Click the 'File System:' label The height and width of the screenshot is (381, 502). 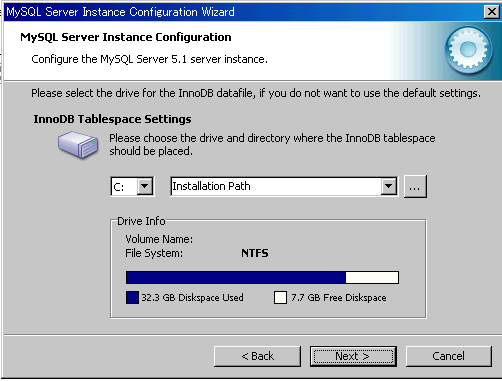pos(154,253)
